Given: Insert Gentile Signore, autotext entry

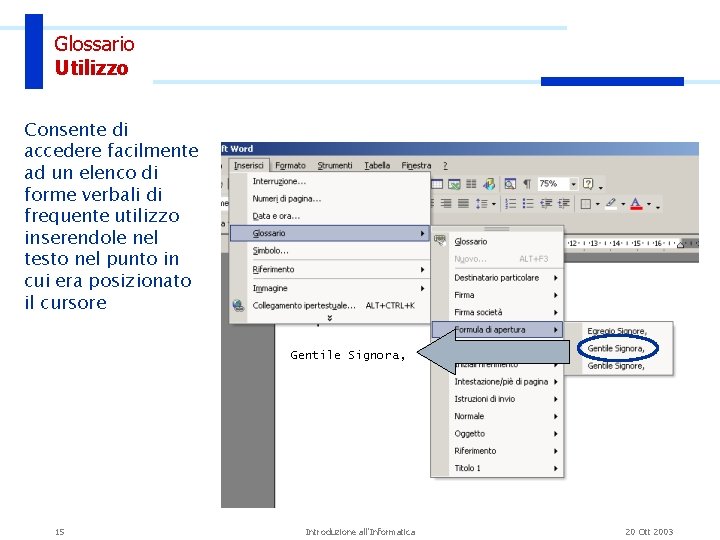Looking at the screenshot, I should (x=618, y=366).
